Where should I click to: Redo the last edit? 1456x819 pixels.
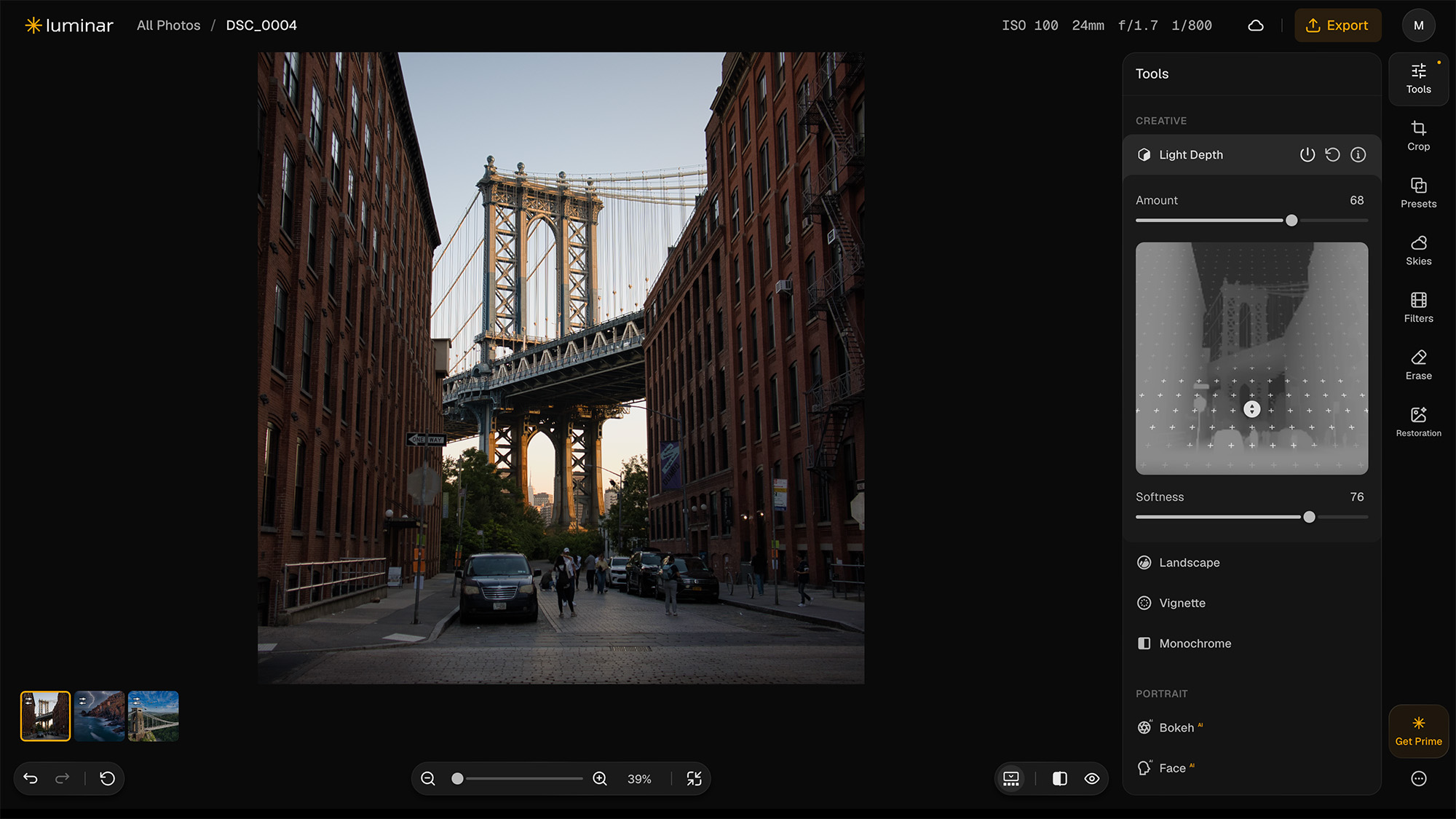(x=63, y=778)
